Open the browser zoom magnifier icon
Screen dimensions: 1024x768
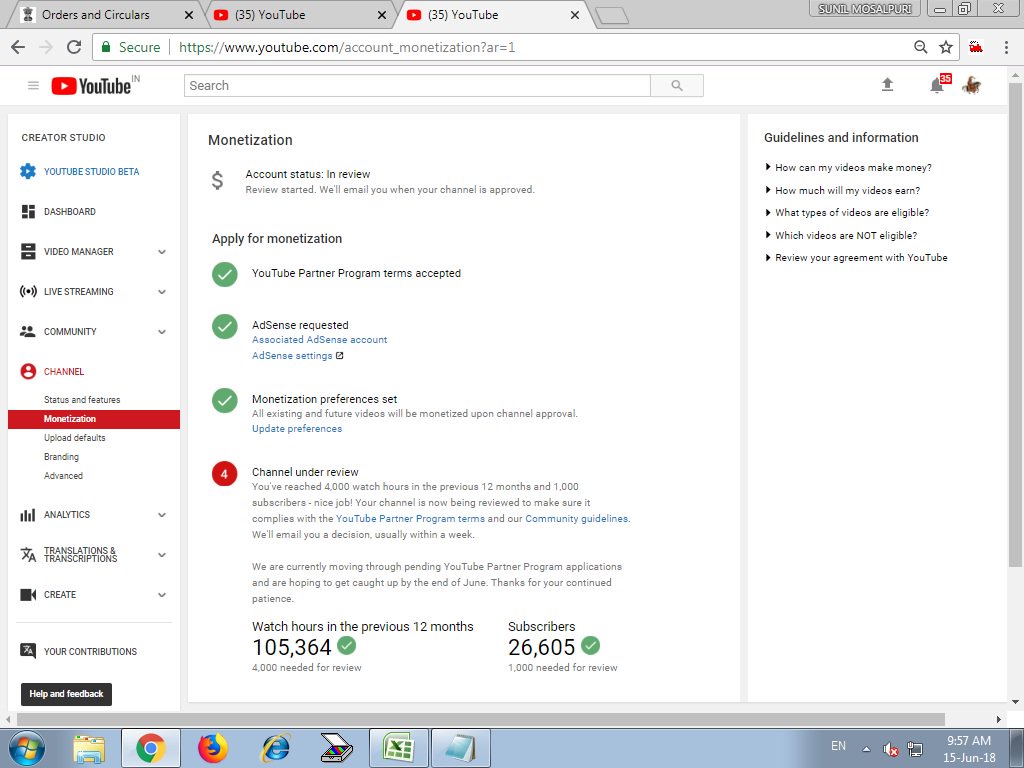point(921,47)
